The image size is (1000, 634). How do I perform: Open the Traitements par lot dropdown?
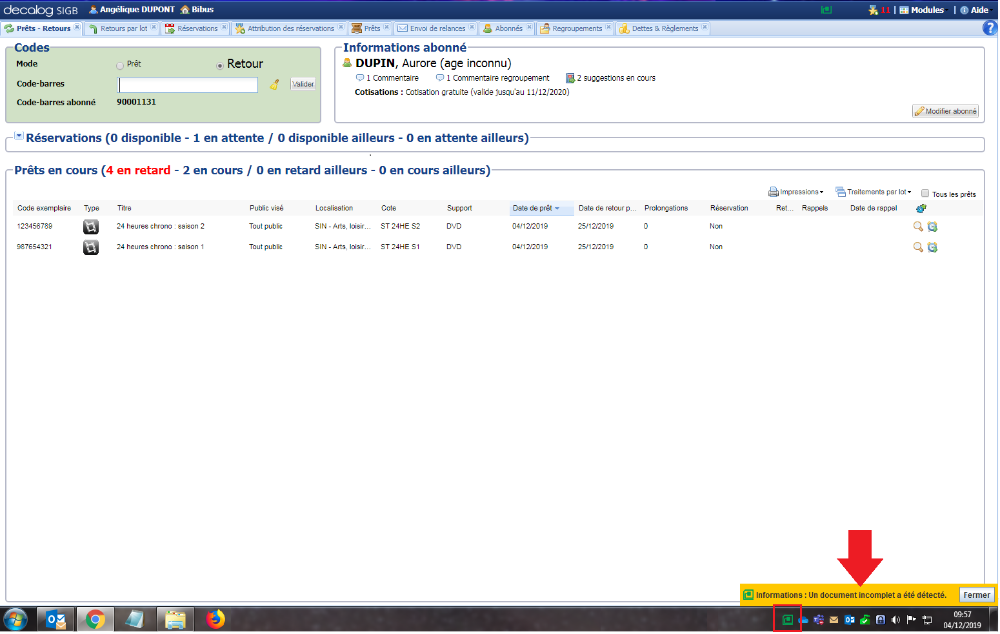[x=910, y=191]
